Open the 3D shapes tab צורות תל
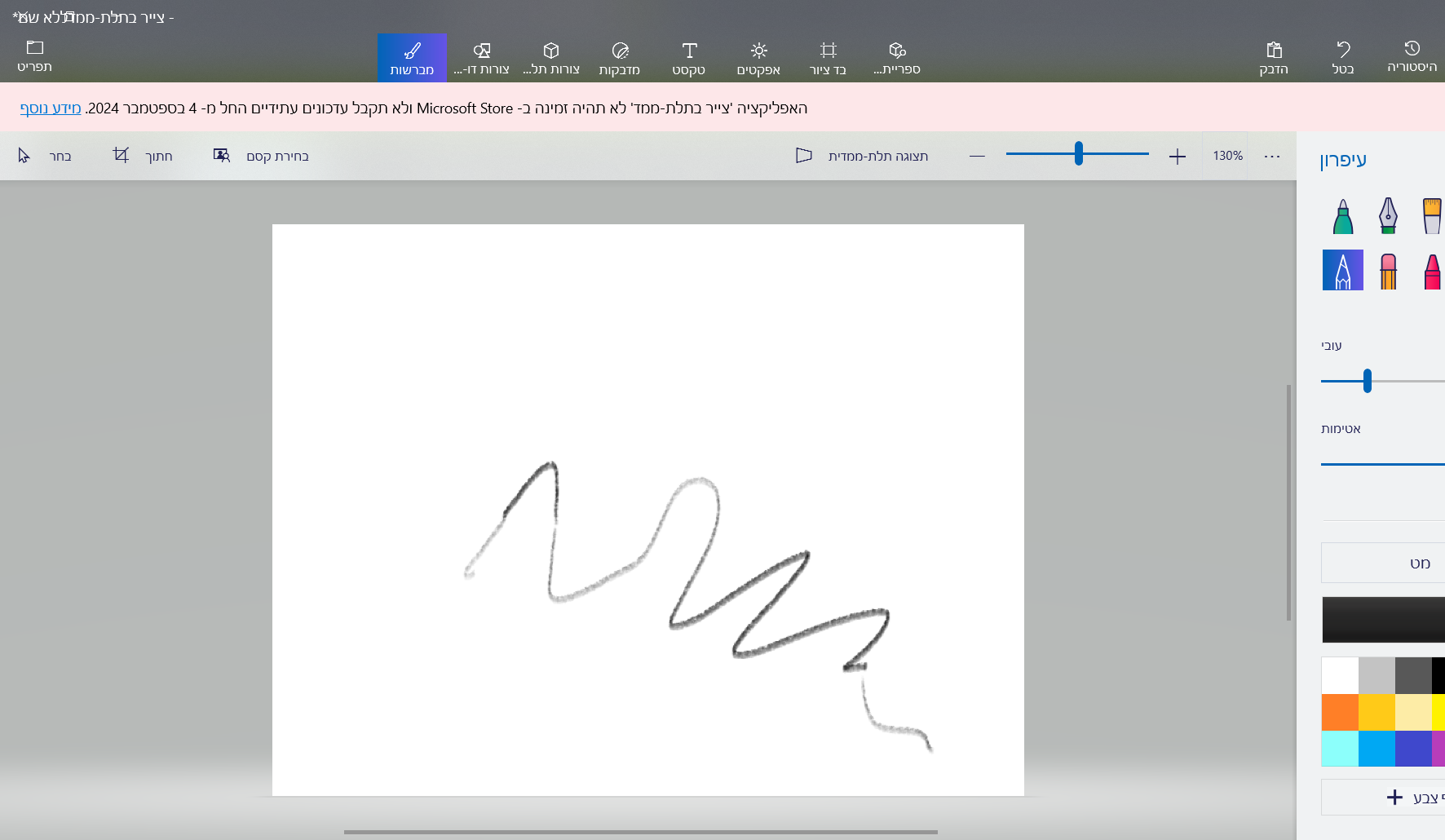Screen dimensions: 1445x840 (x=551, y=58)
